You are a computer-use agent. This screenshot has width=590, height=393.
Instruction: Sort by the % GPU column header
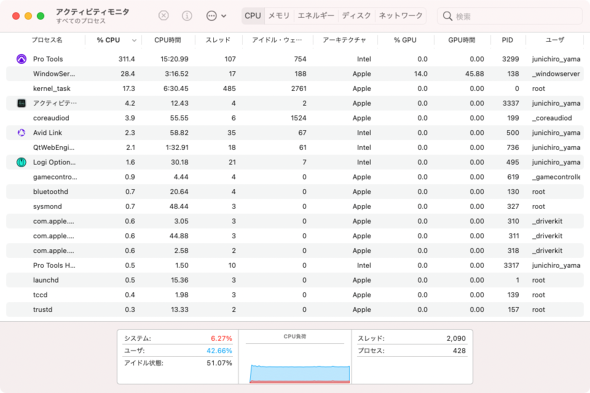(405, 40)
